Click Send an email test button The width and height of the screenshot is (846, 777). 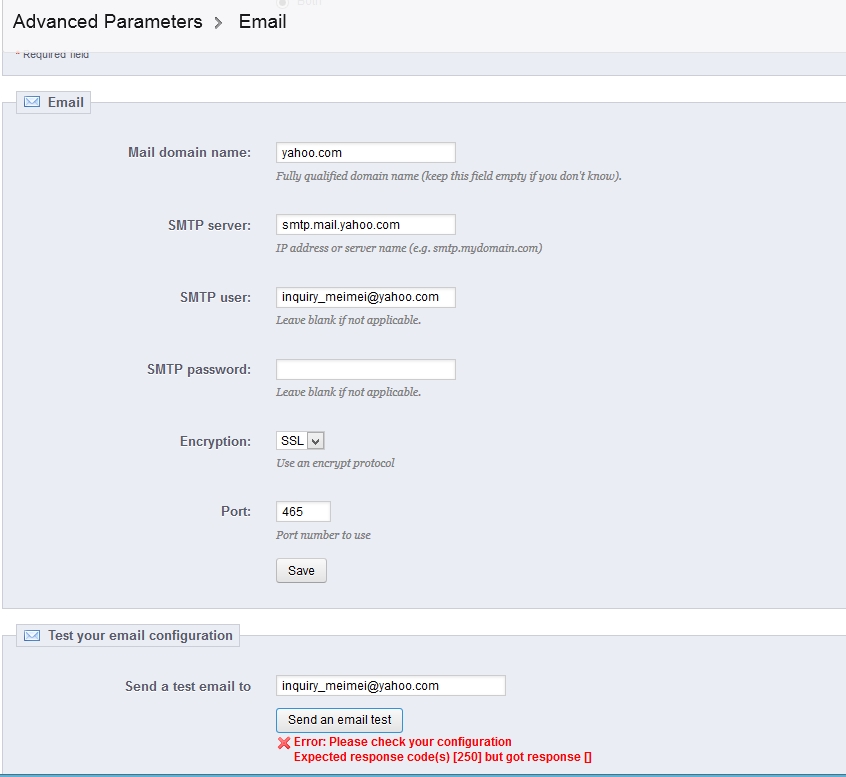coord(339,720)
